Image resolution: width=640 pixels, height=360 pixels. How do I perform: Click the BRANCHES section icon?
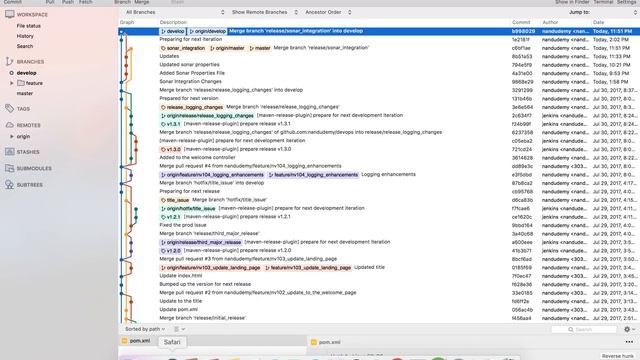click(x=9, y=62)
